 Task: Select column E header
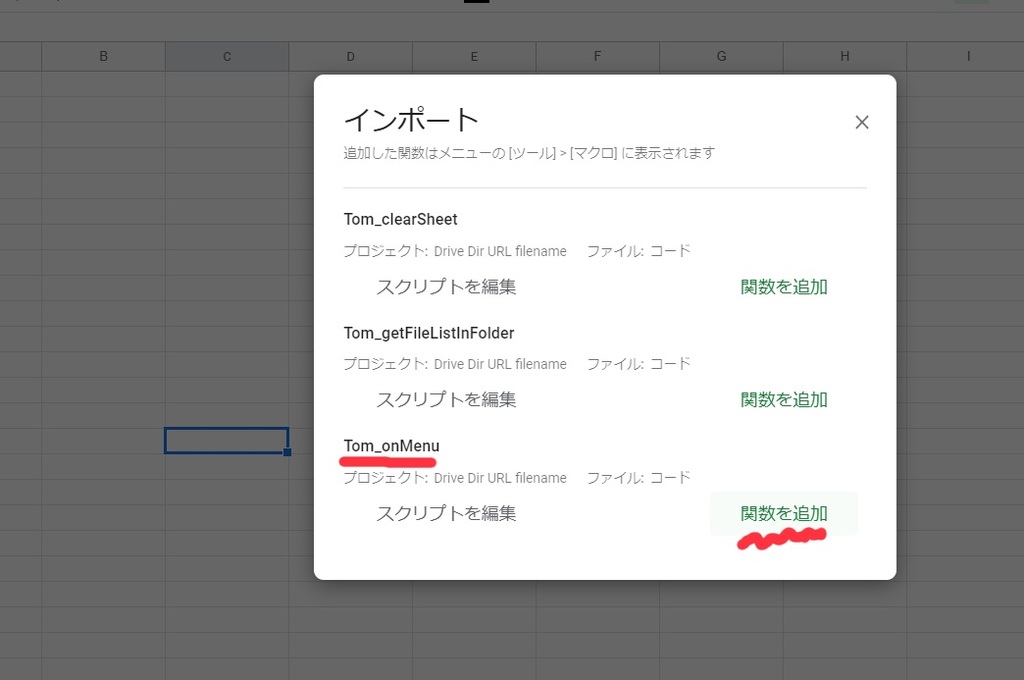tap(474, 57)
